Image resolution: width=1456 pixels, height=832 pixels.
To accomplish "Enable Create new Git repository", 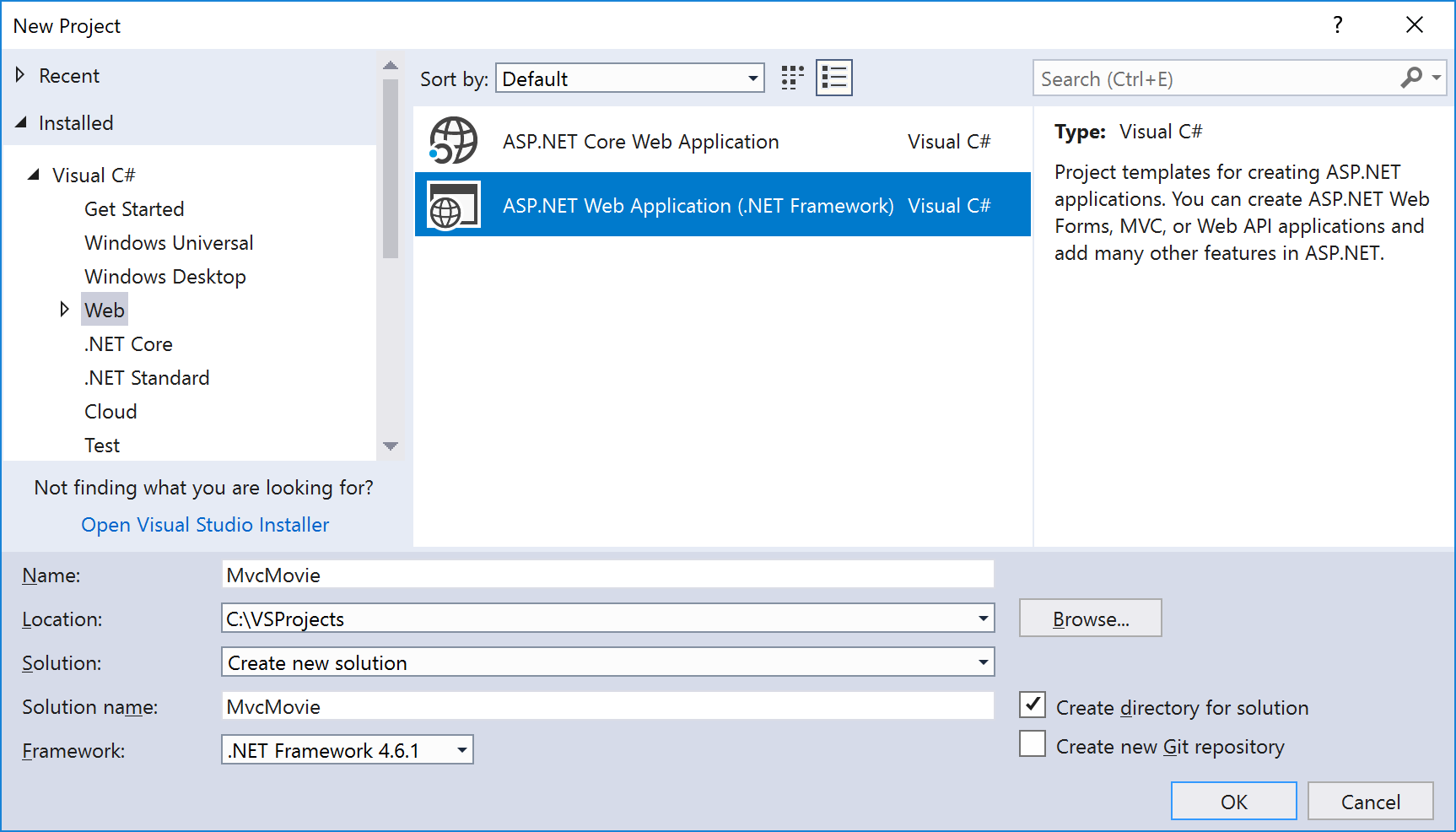I will (1032, 743).
